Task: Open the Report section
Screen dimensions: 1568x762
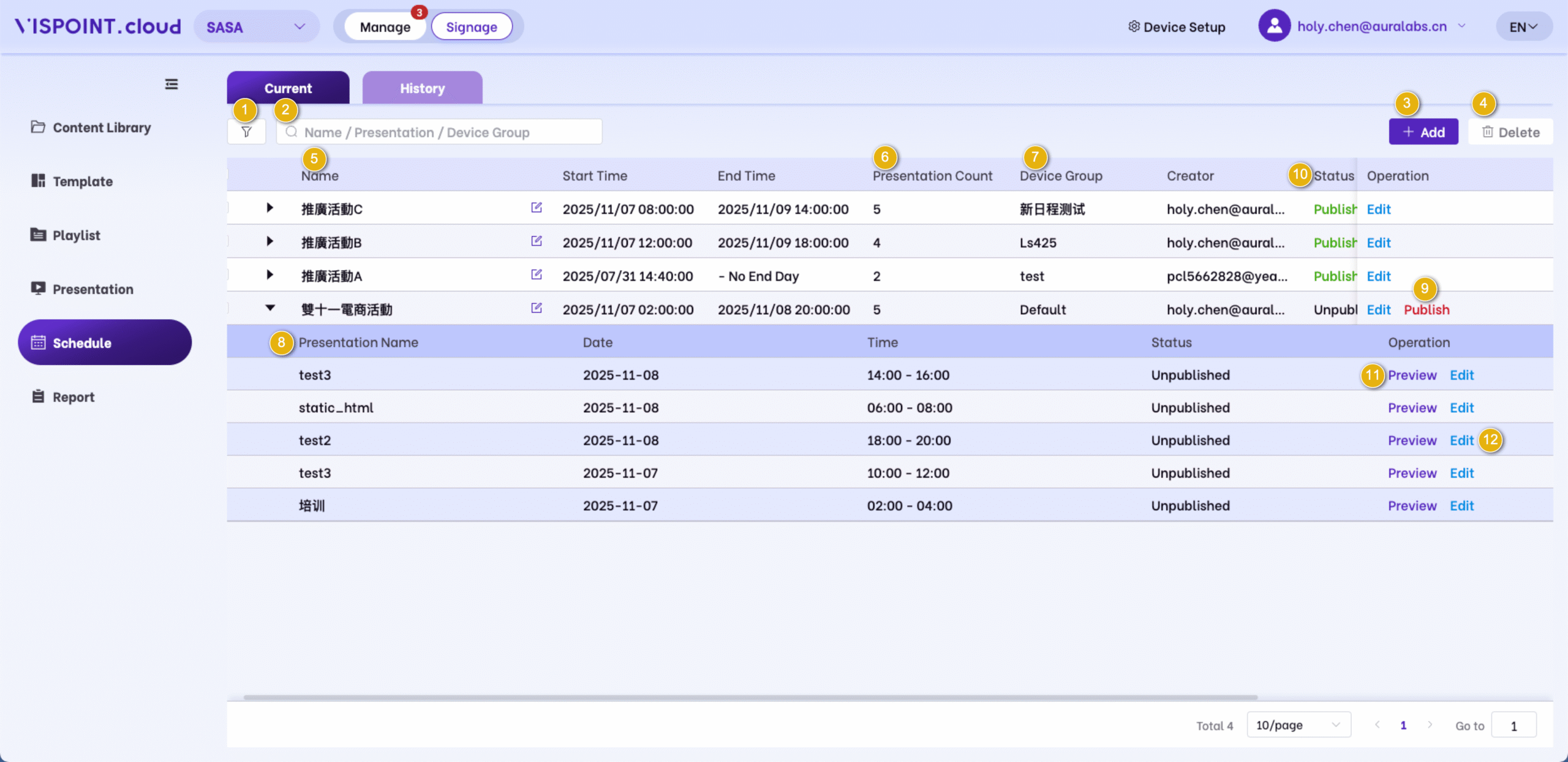Action: coord(73,397)
